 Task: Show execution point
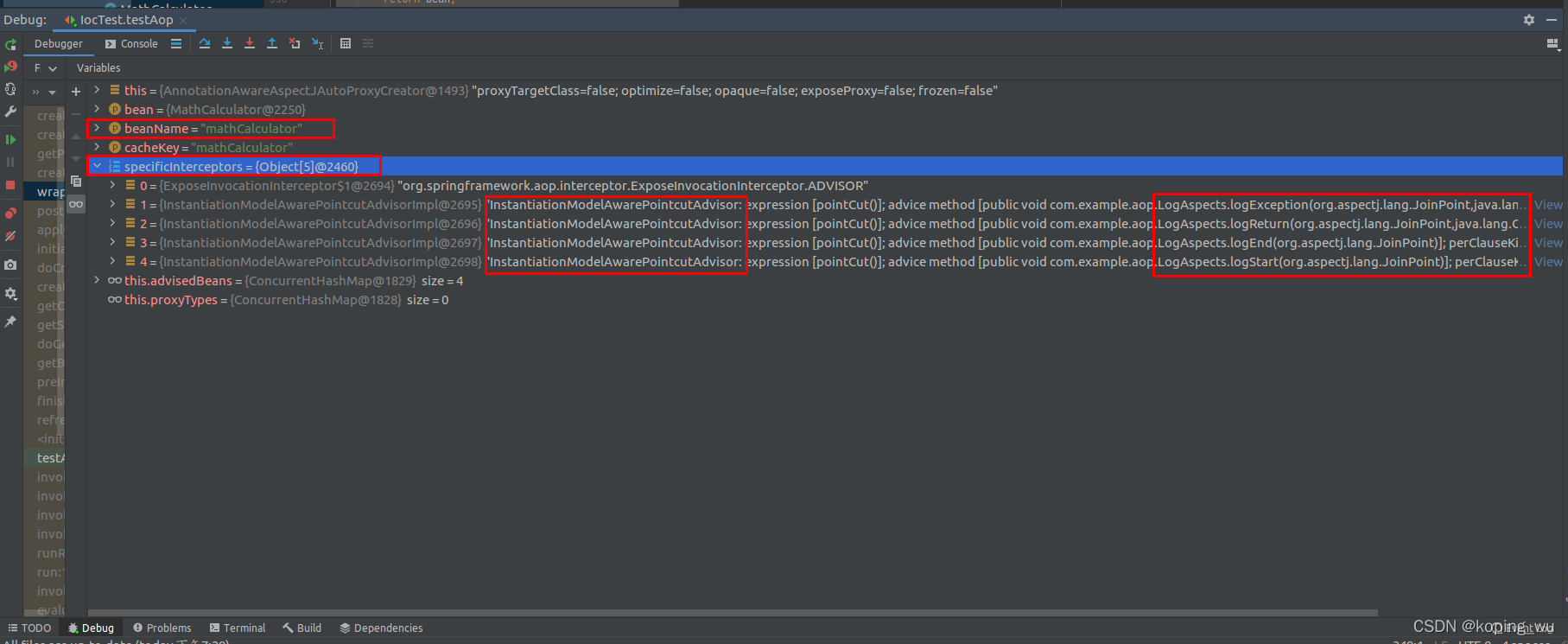tap(176, 43)
